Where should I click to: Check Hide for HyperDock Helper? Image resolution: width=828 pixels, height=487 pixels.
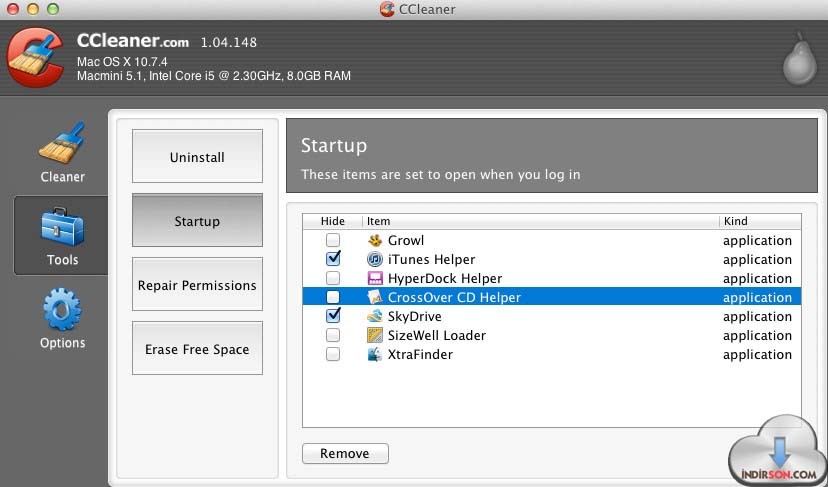pyautogui.click(x=333, y=278)
